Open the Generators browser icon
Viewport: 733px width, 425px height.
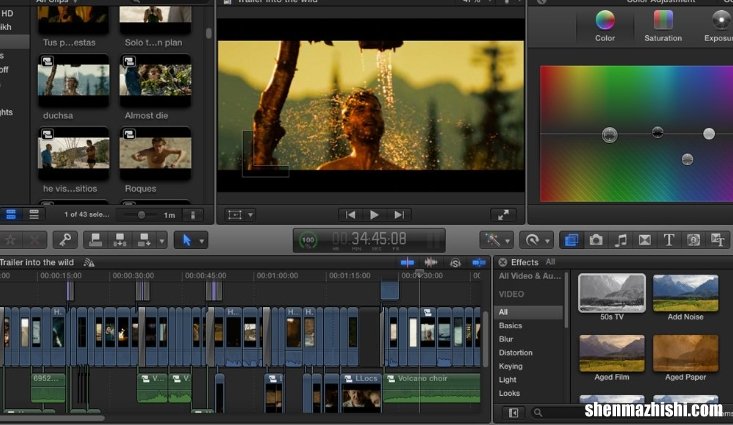pyautogui.click(x=693, y=240)
